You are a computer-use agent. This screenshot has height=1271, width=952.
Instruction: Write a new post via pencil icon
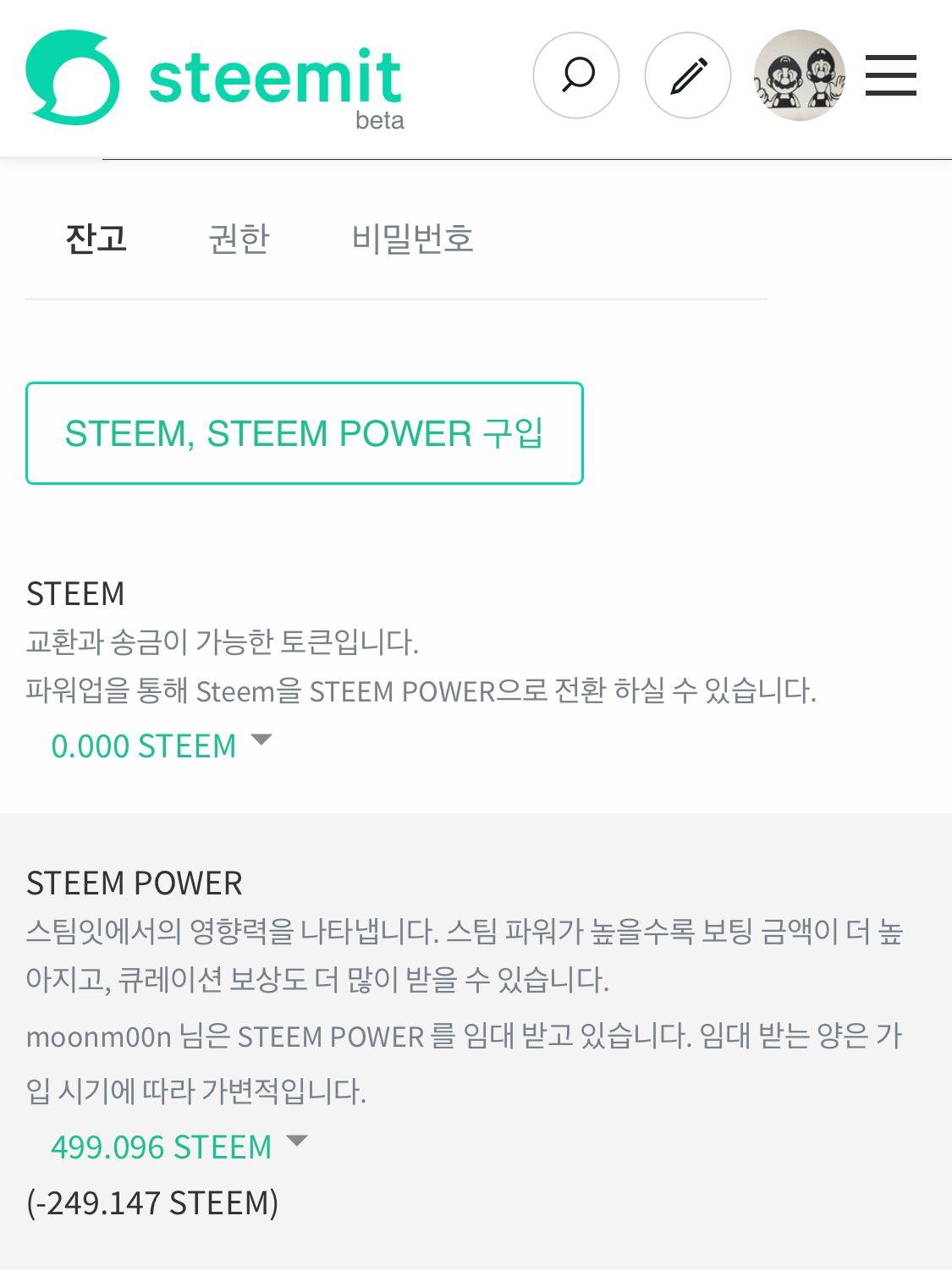[688, 75]
